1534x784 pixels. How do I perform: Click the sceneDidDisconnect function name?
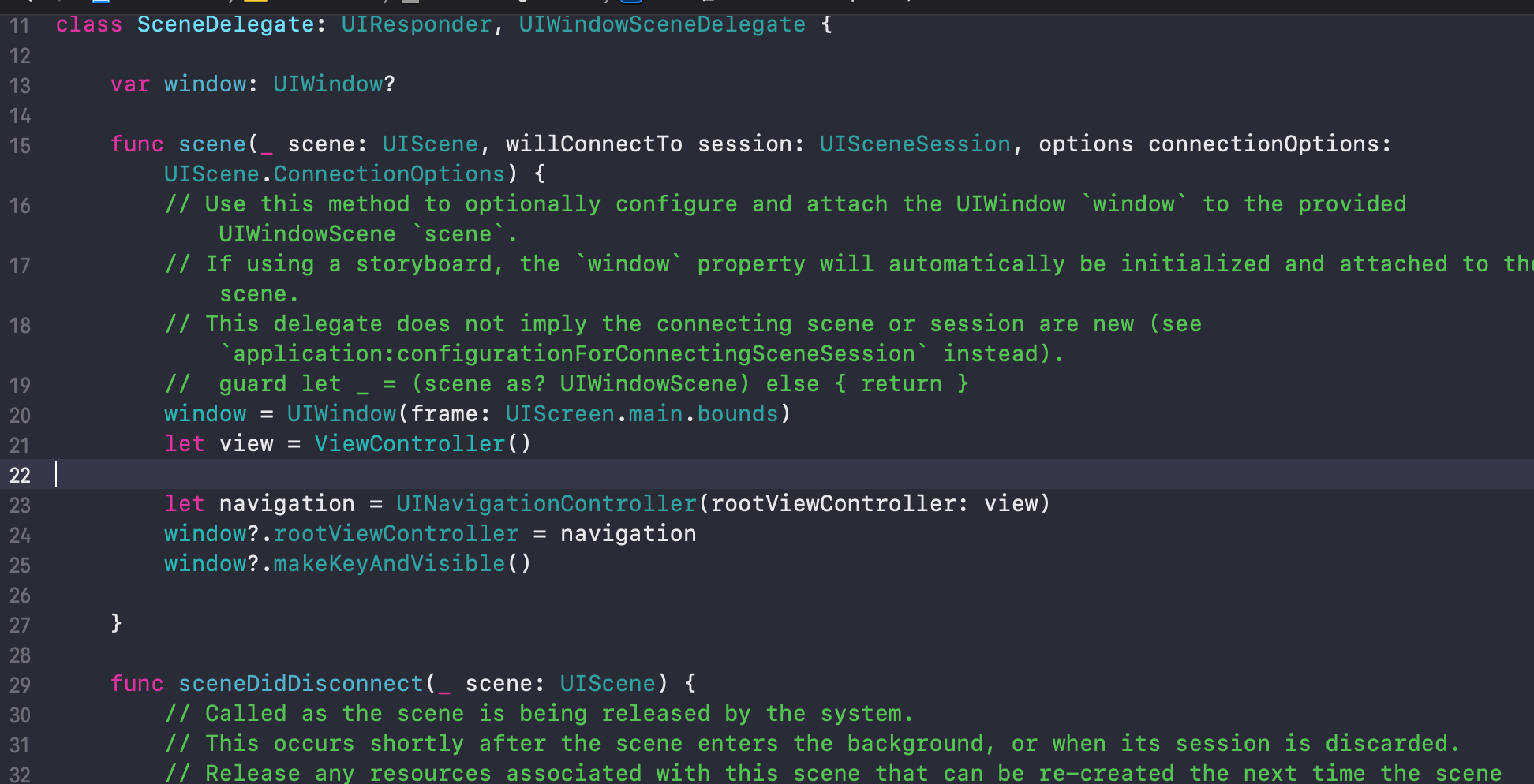pyautogui.click(x=301, y=684)
